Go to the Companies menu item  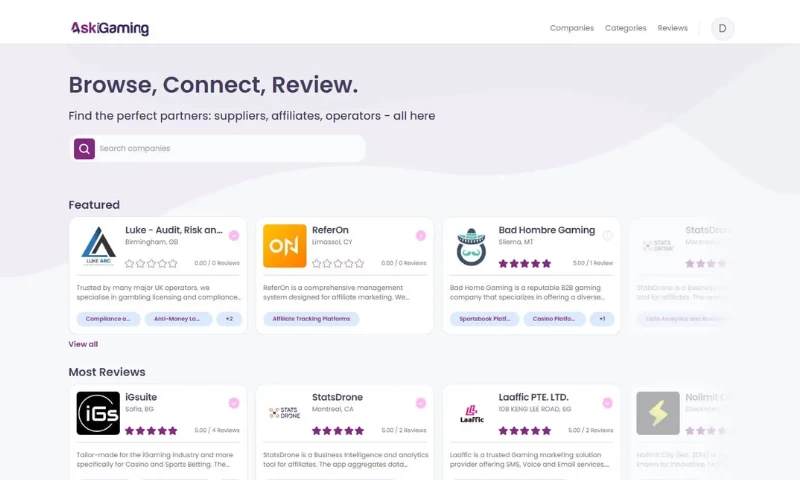pyautogui.click(x=571, y=28)
